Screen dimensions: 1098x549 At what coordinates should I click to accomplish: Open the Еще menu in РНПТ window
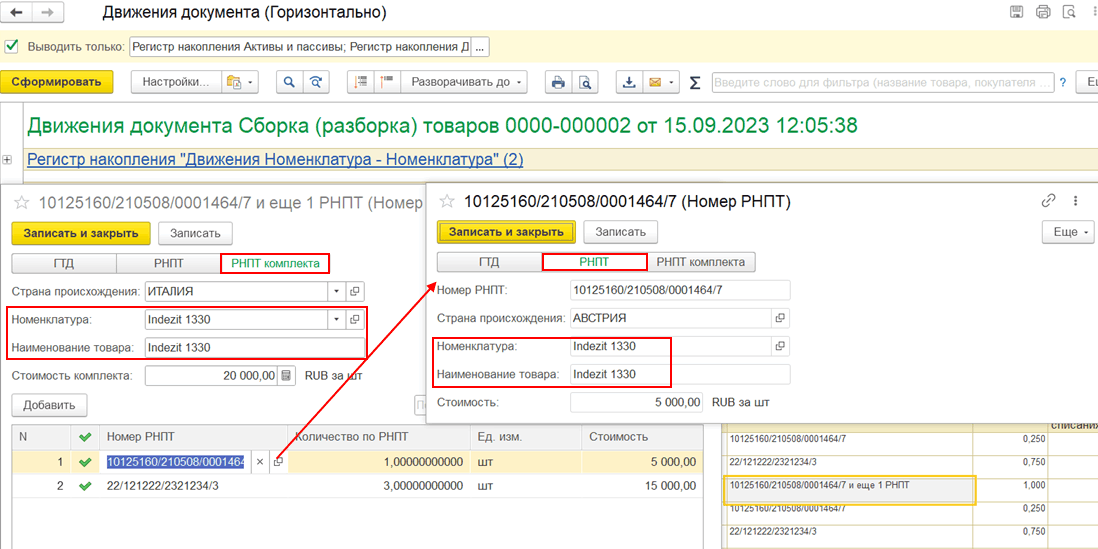coord(1069,232)
